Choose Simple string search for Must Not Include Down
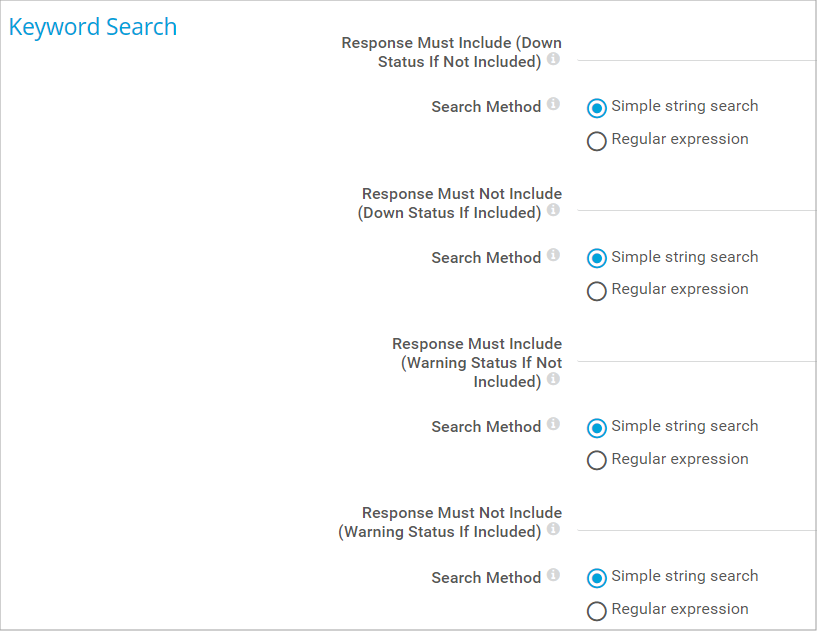817x631 pixels. tap(597, 258)
